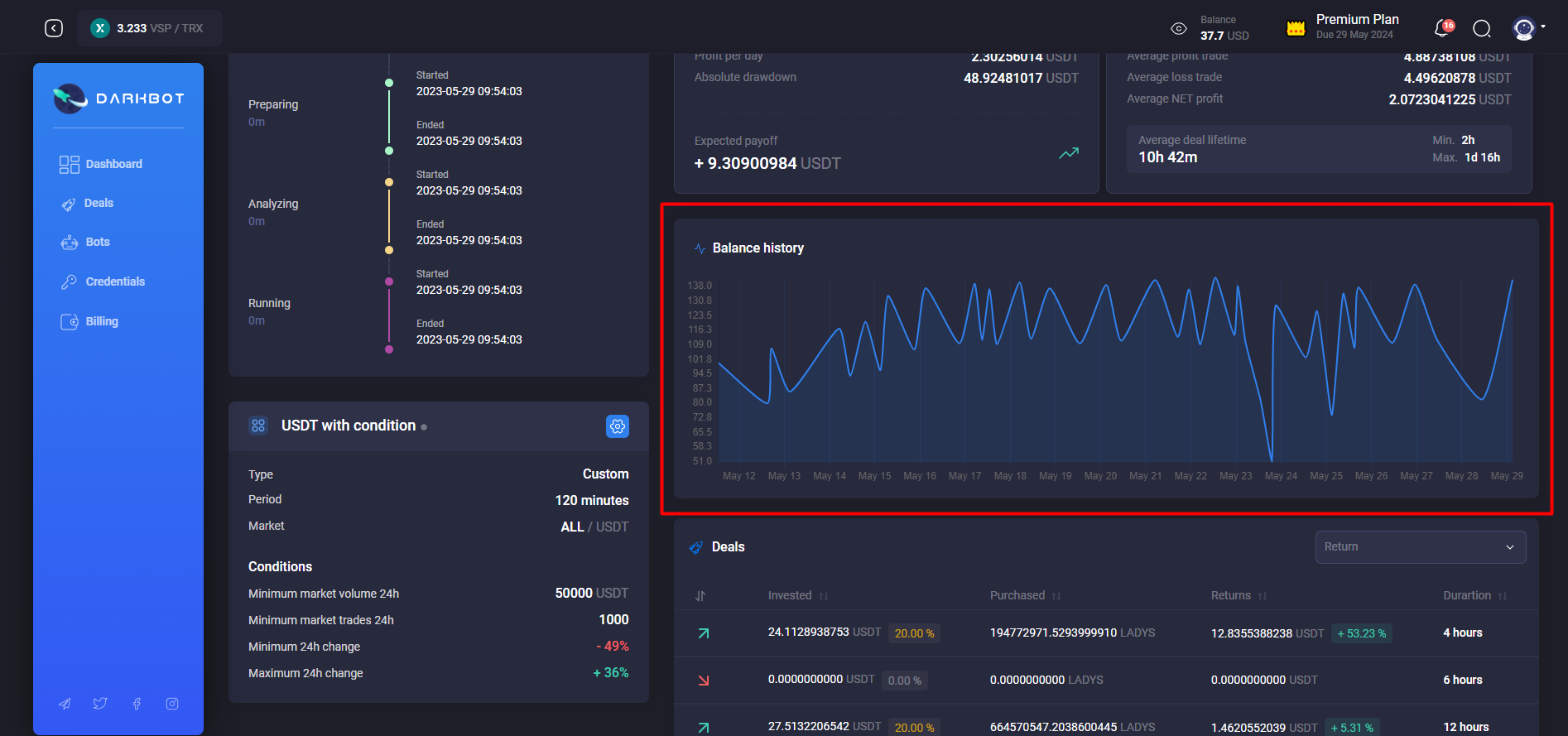Screen dimensions: 1568x736
Task: Open Telegram link in sidebar footer
Action: (x=65, y=704)
